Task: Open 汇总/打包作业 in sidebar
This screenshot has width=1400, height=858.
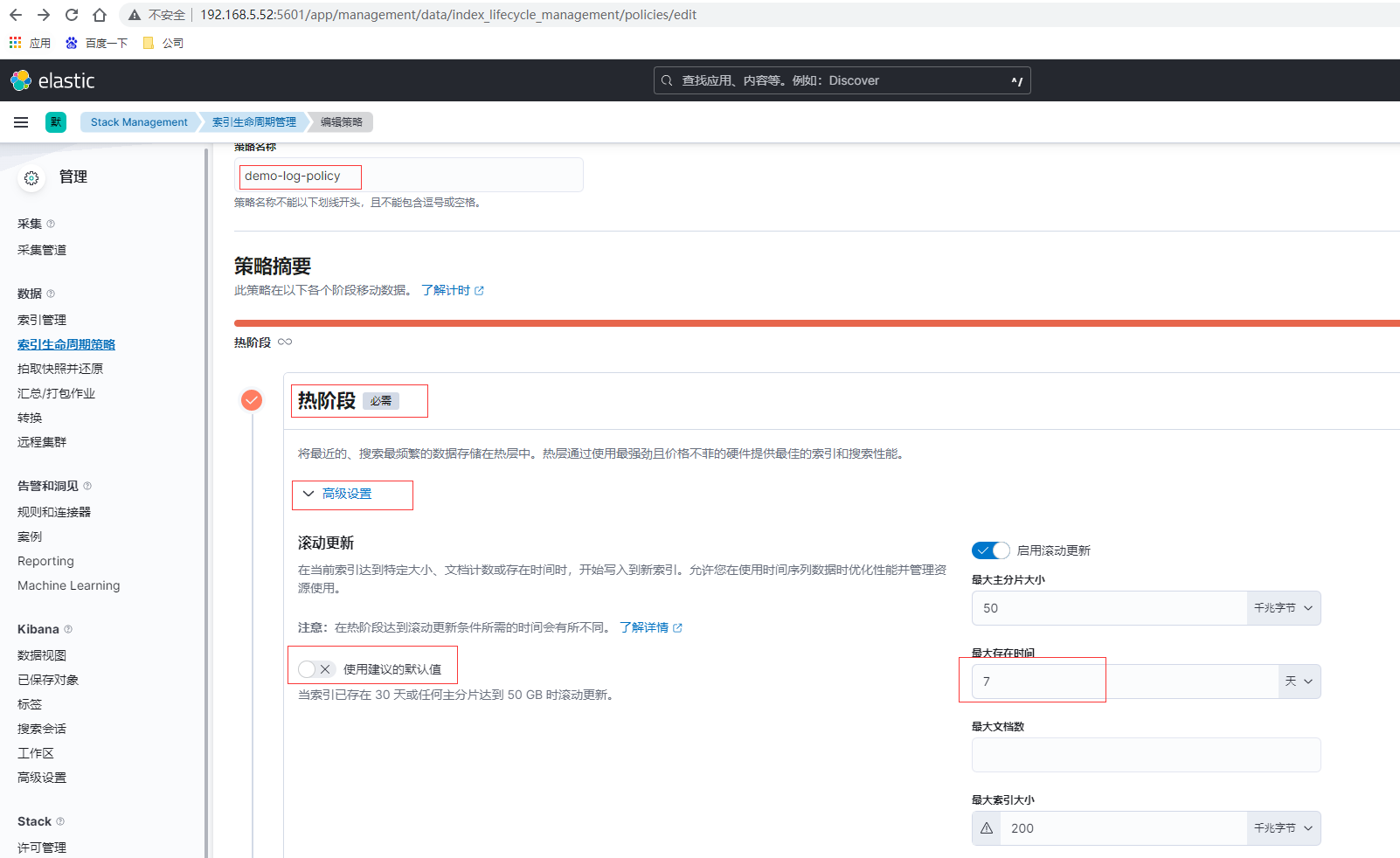Action: tap(57, 393)
